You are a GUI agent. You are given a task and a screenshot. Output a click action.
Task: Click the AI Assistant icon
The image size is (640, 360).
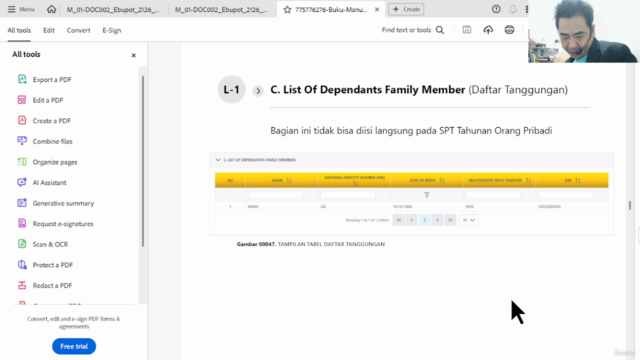(22, 182)
